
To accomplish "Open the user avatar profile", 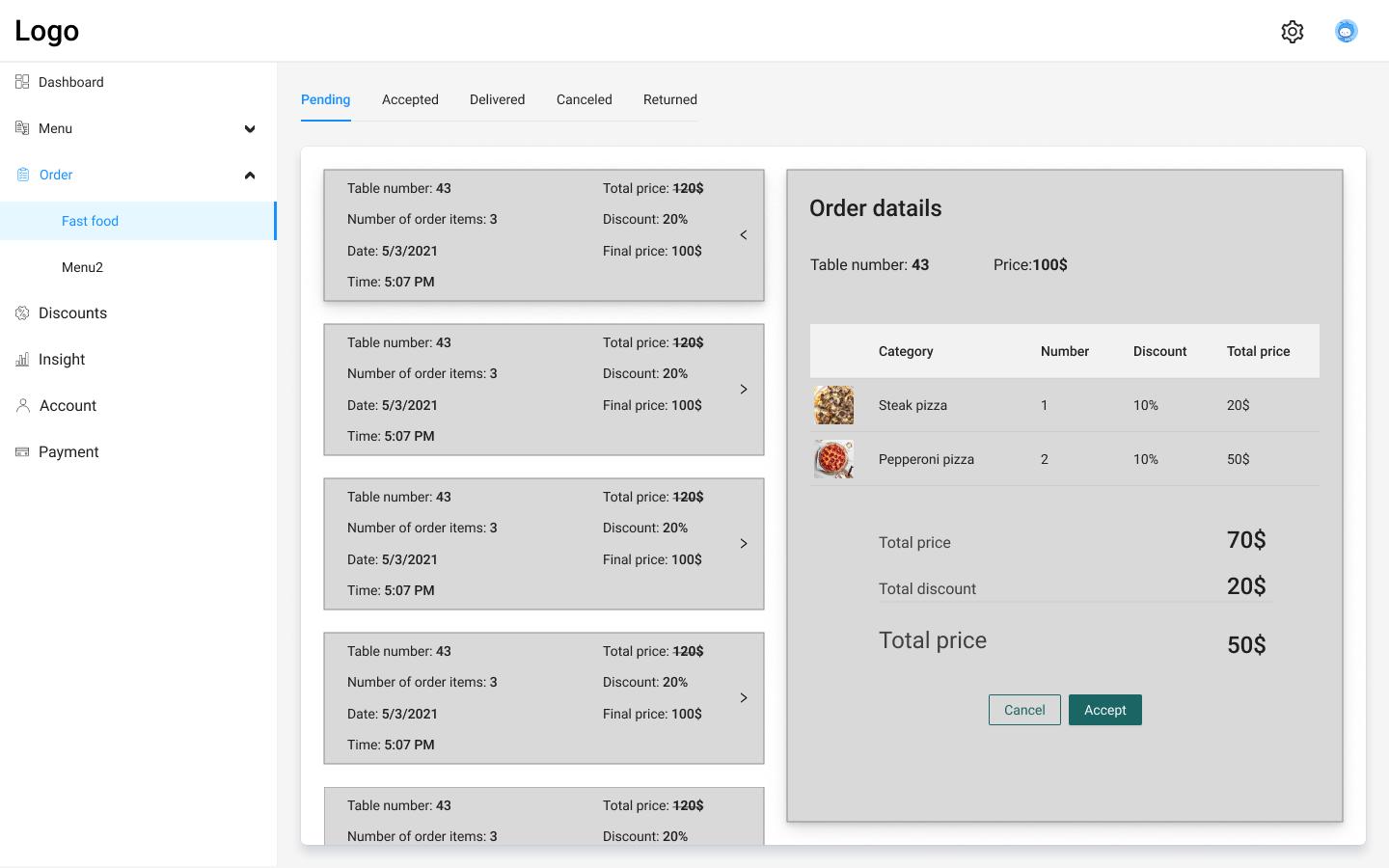I will click(1347, 32).
